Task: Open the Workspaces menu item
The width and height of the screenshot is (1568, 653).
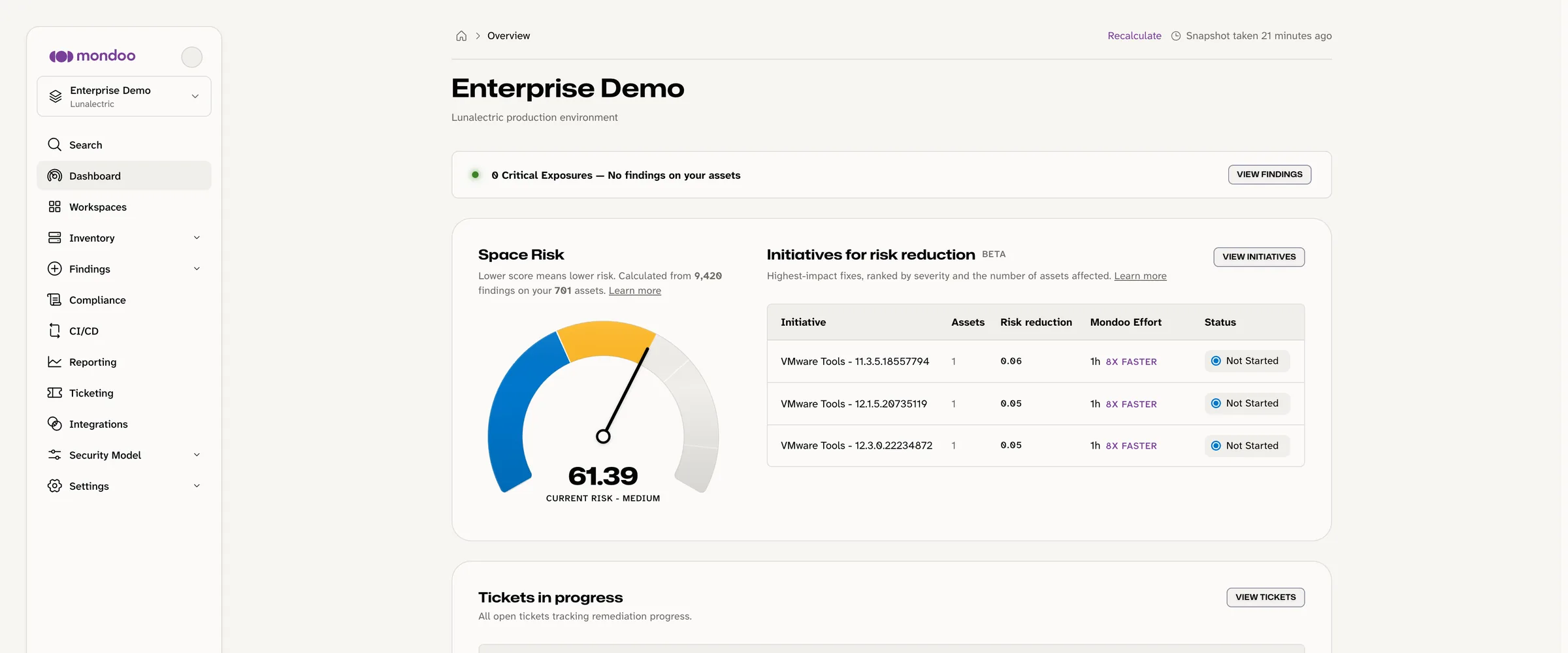Action: [124, 206]
